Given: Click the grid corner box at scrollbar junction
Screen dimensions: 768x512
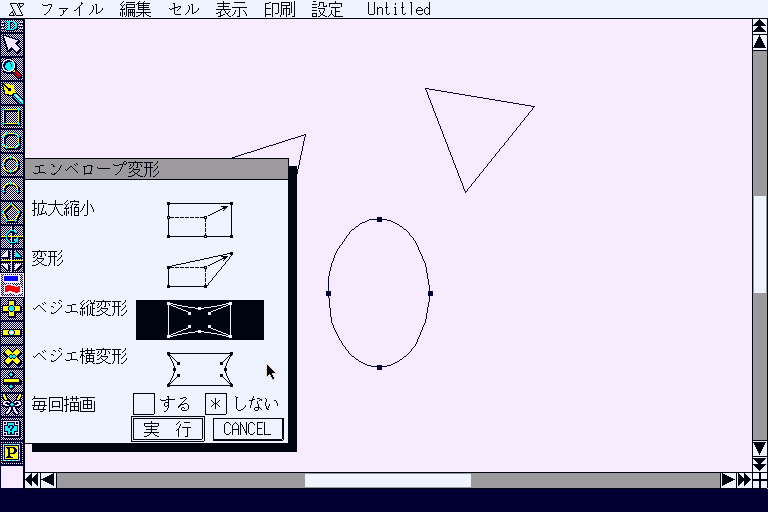Looking at the screenshot, I should [760, 480].
